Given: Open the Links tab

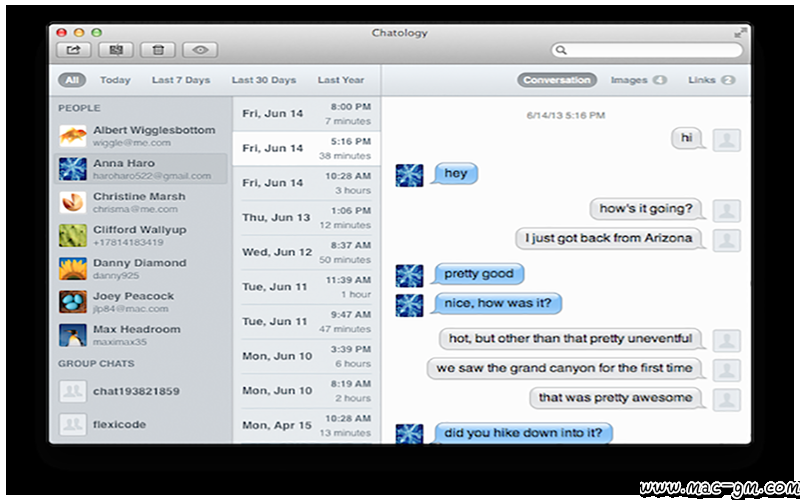Looking at the screenshot, I should coord(711,80).
